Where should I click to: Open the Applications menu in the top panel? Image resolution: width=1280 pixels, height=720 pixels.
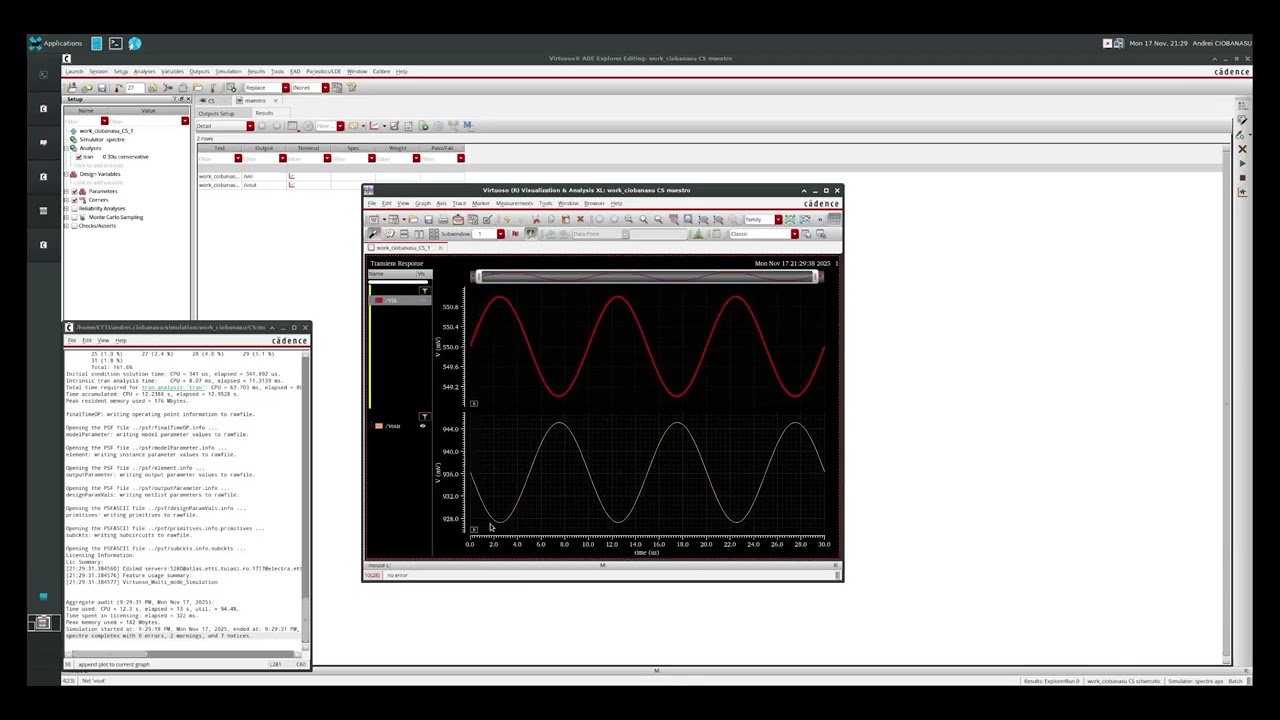56,43
